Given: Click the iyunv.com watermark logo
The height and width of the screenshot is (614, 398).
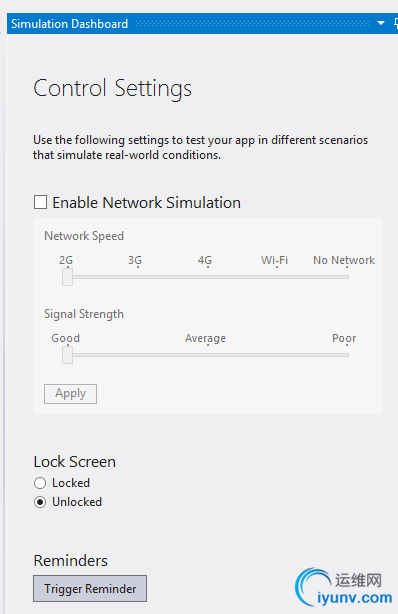Looking at the screenshot, I should point(344,587).
